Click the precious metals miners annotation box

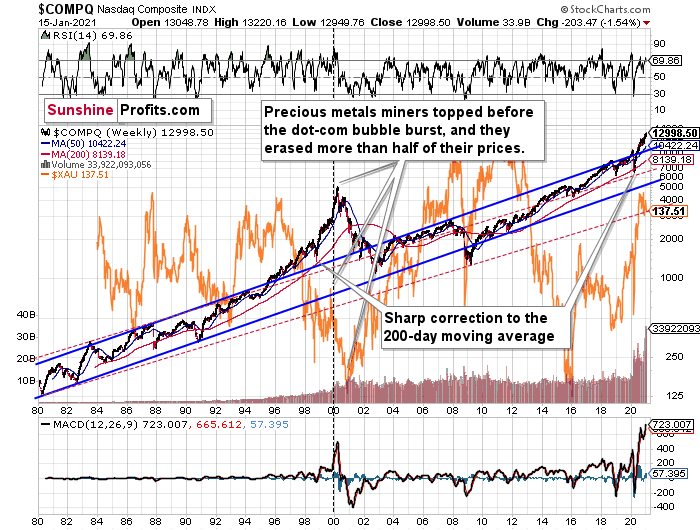coord(403,130)
